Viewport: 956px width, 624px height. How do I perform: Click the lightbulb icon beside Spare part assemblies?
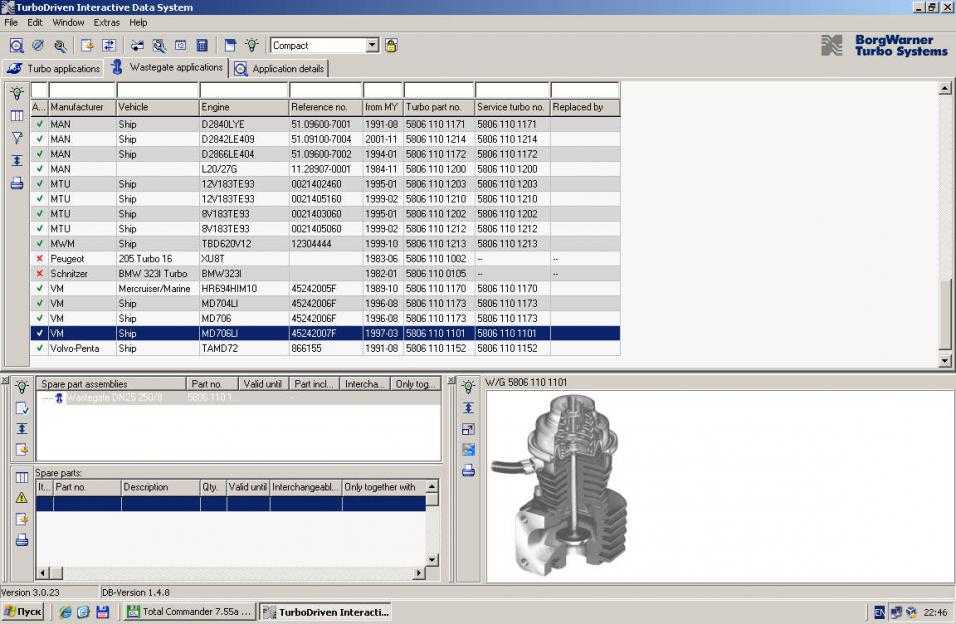[22, 386]
